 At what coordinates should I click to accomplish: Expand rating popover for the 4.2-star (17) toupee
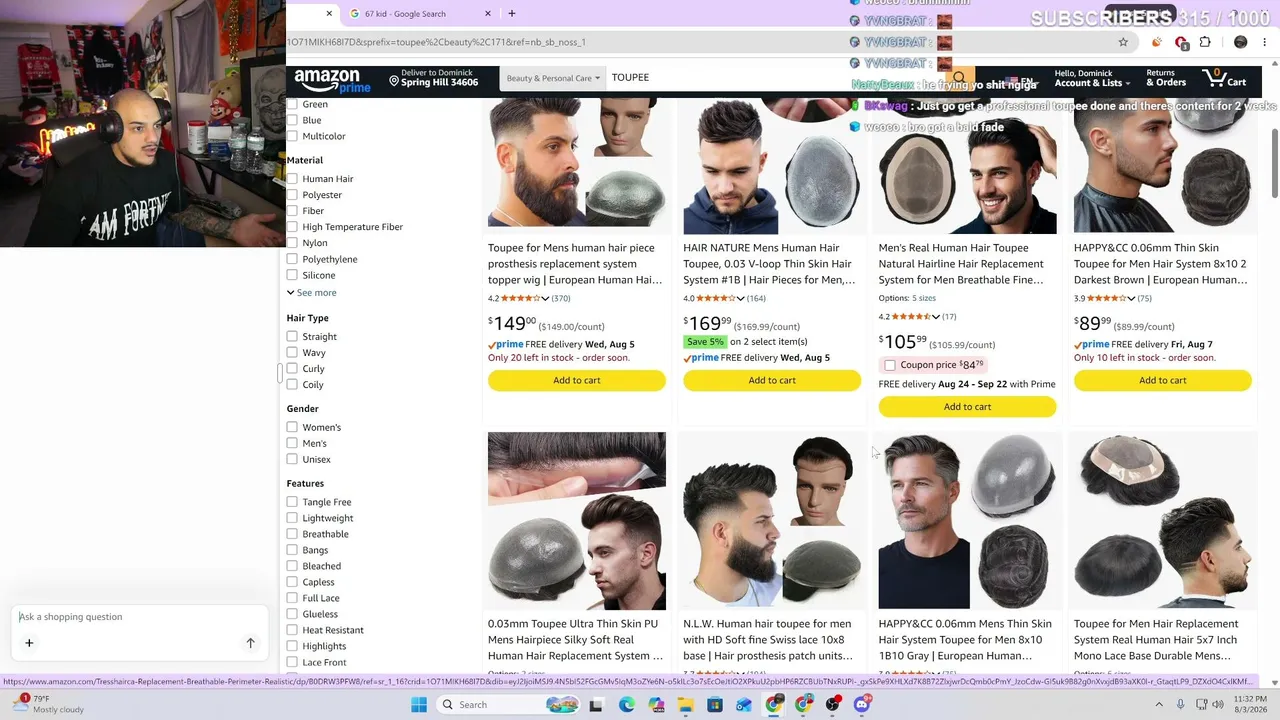(936, 317)
